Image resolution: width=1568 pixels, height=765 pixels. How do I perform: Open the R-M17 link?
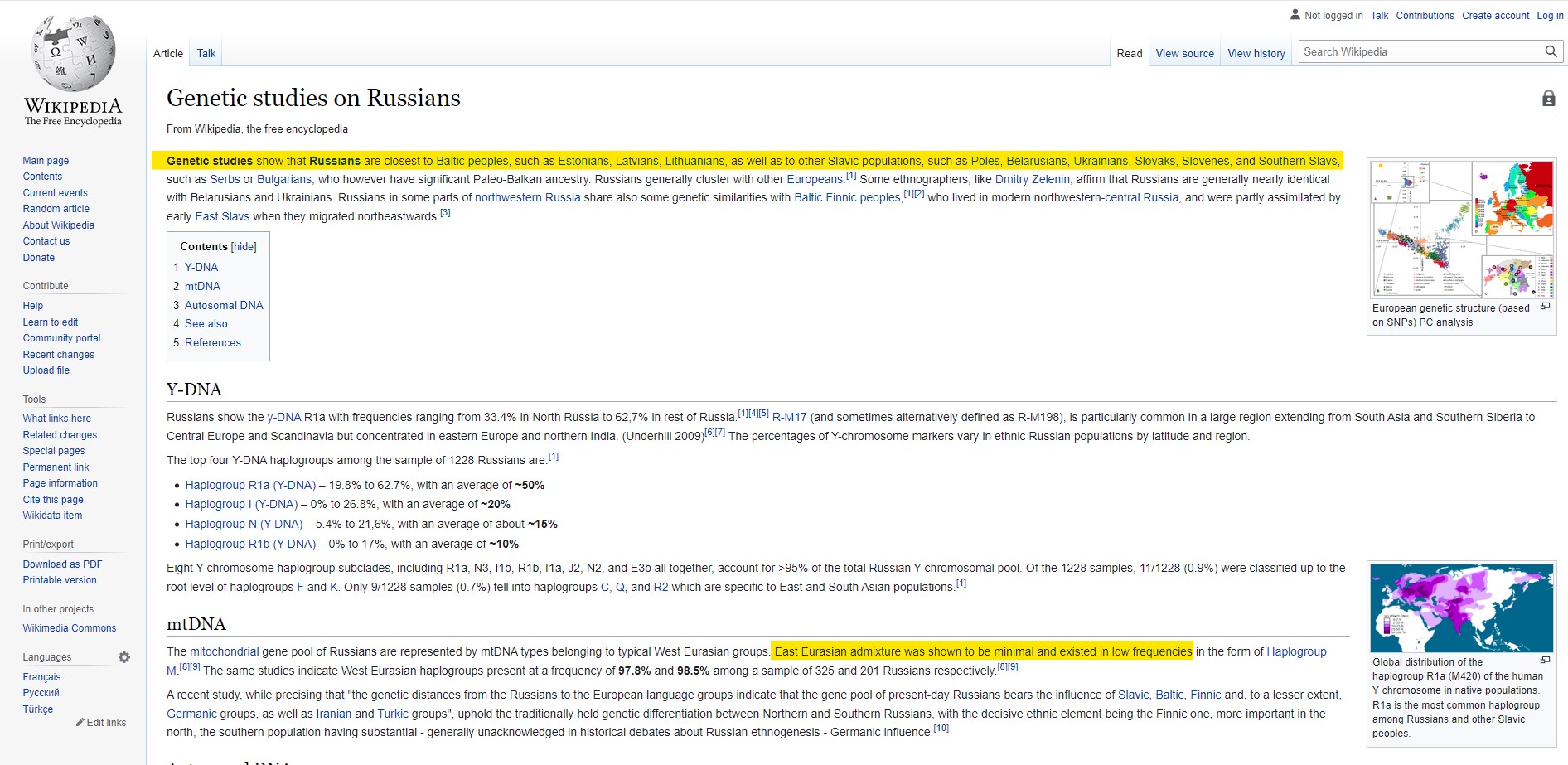(x=789, y=418)
